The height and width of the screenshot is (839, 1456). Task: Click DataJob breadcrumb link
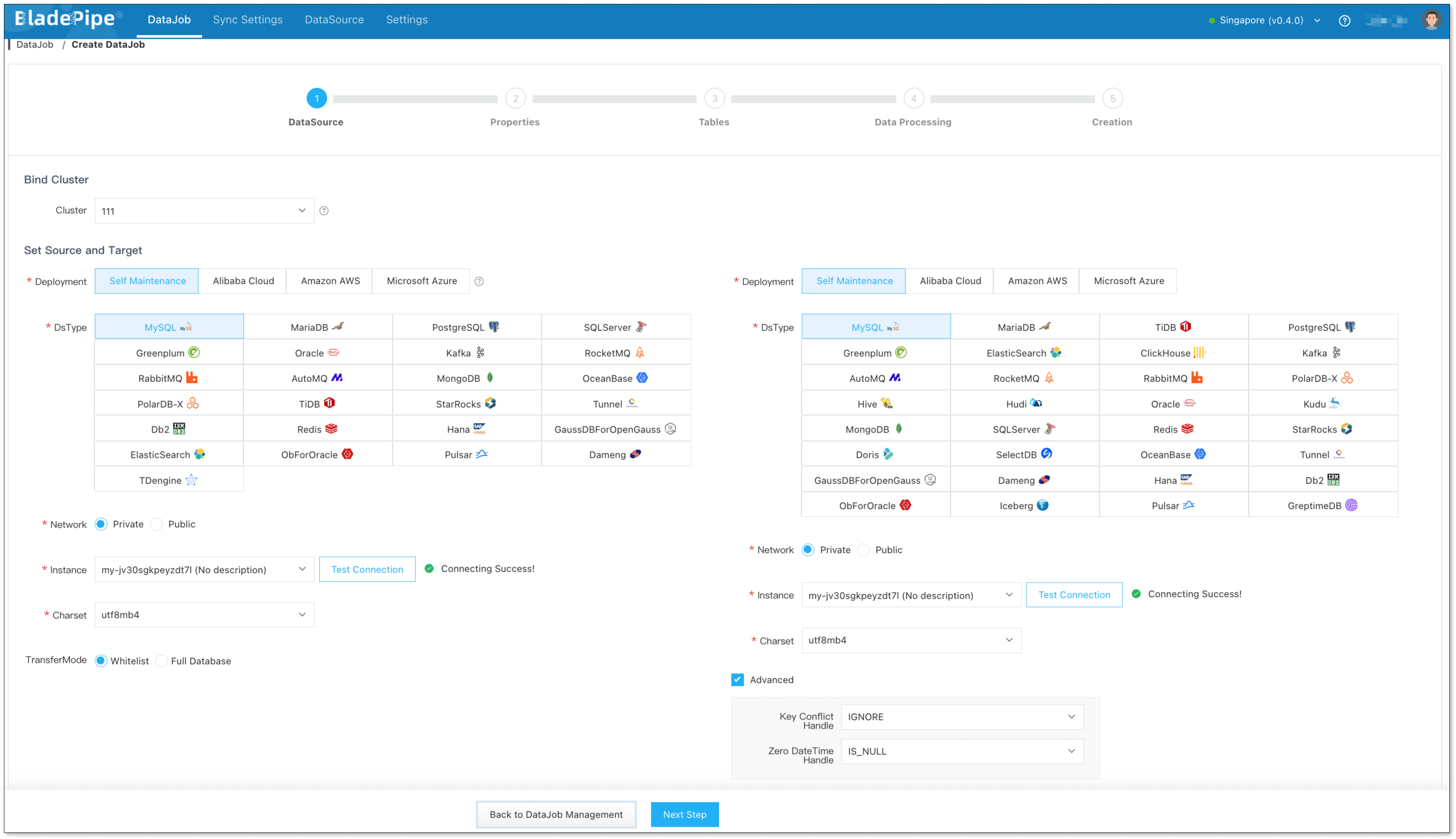[x=34, y=44]
